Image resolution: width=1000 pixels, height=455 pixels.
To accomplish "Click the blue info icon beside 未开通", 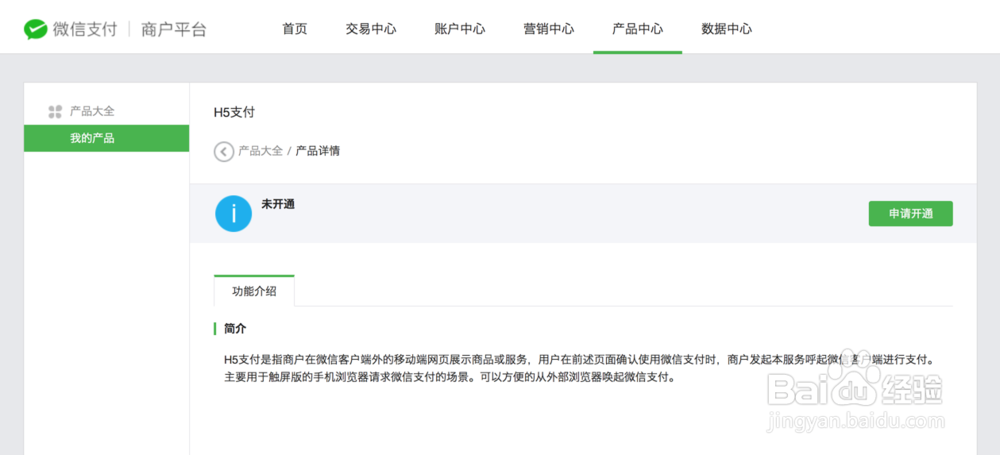I will (x=233, y=213).
